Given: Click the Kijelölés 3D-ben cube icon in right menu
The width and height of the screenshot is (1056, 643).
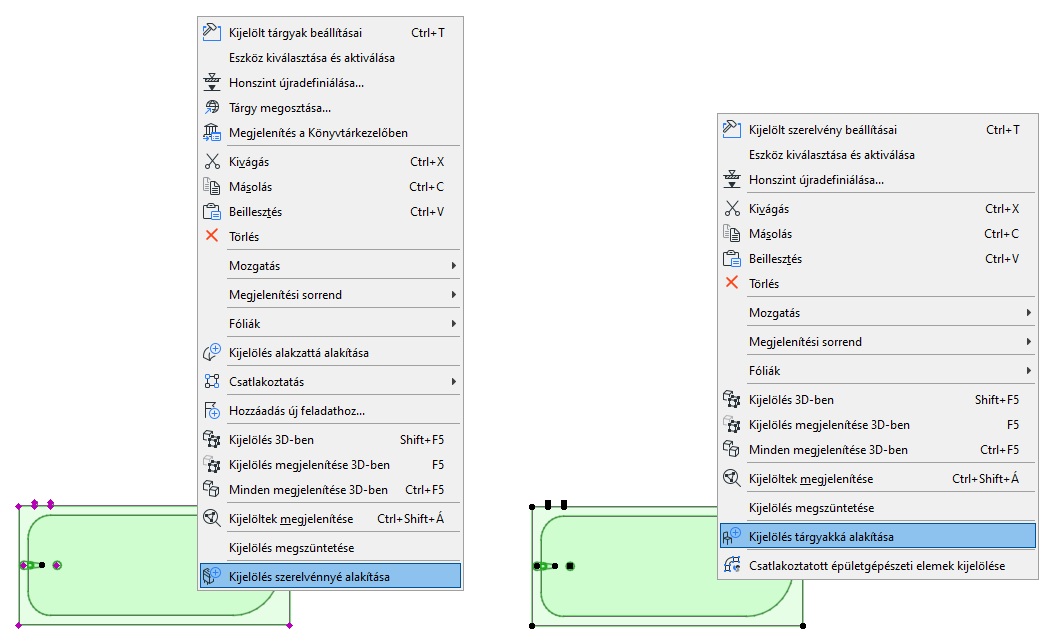Looking at the screenshot, I should click(x=731, y=399).
